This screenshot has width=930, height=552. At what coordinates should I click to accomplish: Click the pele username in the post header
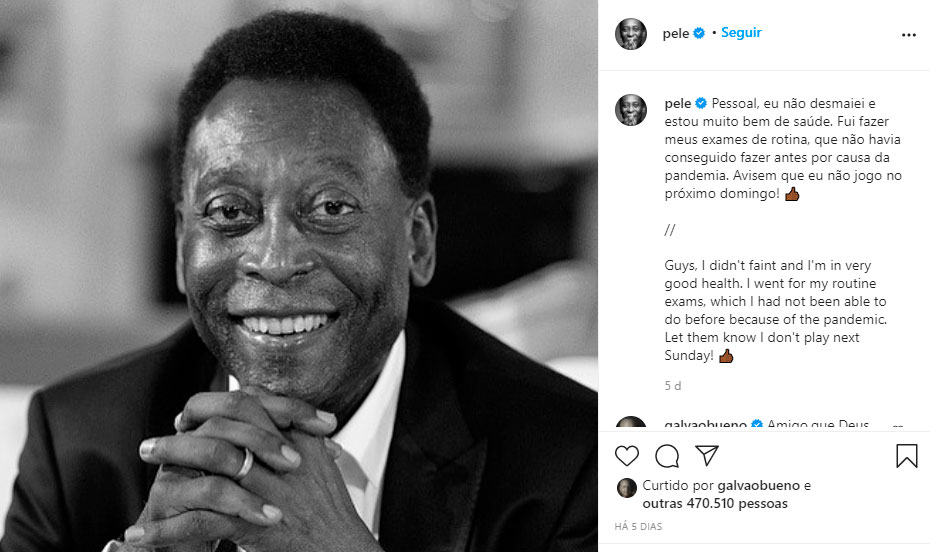pyautogui.click(x=676, y=33)
